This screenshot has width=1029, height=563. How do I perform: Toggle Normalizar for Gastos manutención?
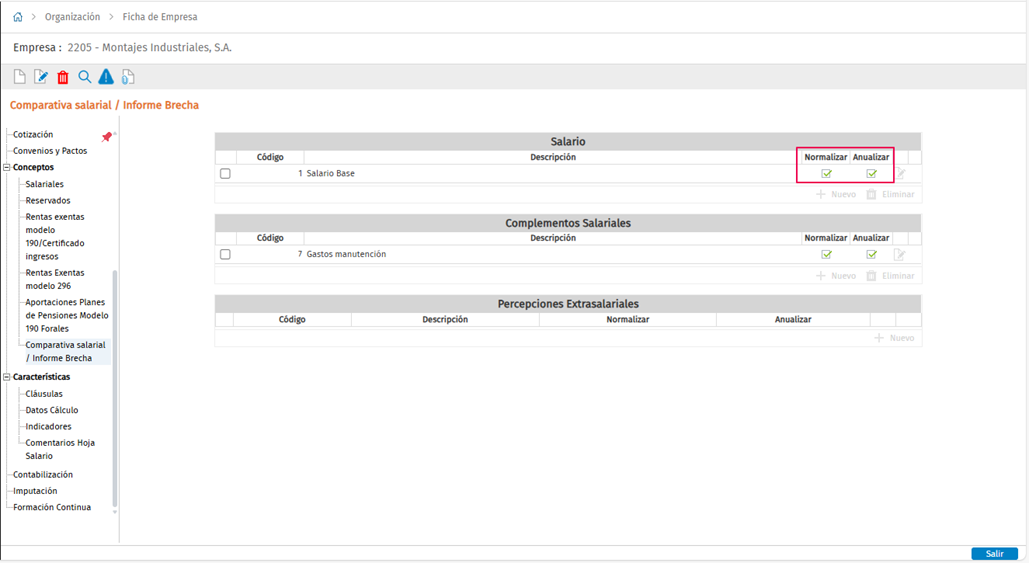[x=826, y=255]
